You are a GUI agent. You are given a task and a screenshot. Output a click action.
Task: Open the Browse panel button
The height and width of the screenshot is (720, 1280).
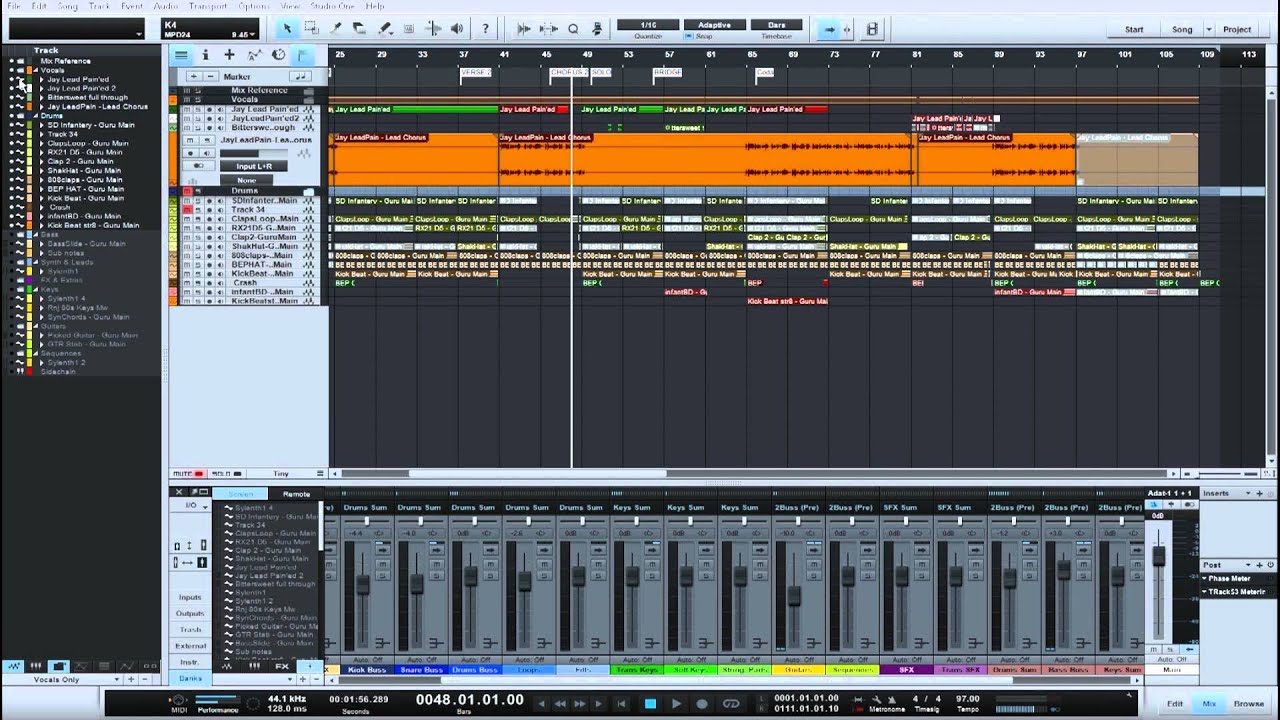coord(1248,704)
